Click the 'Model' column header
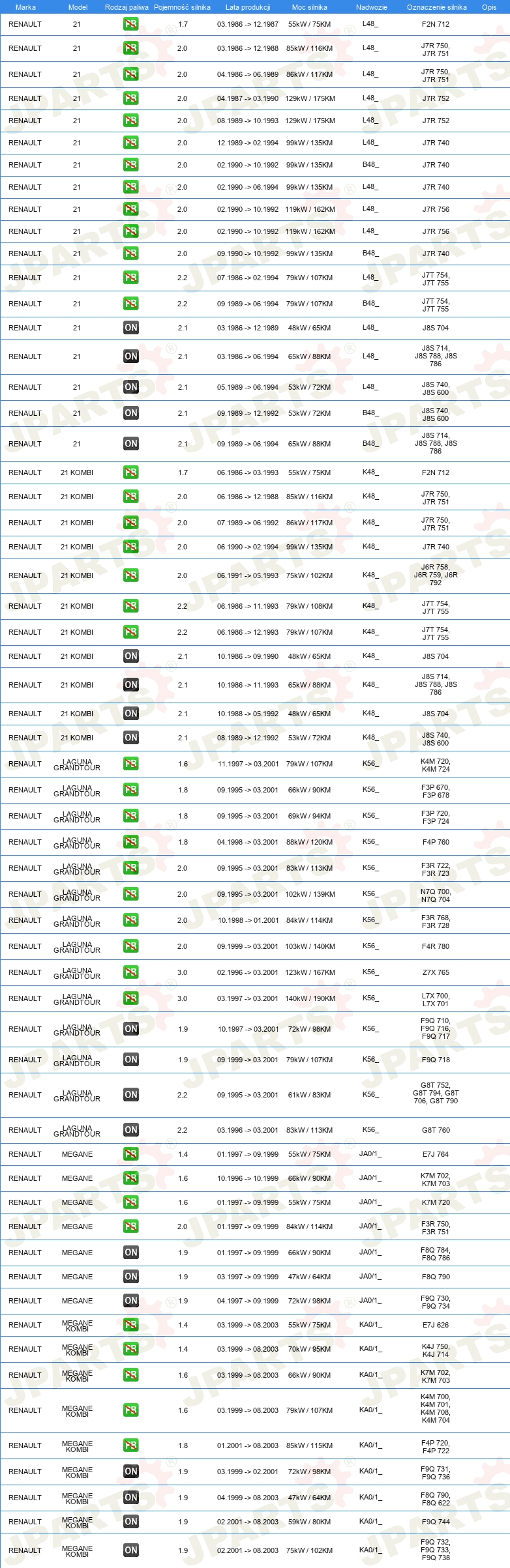 [x=78, y=7]
